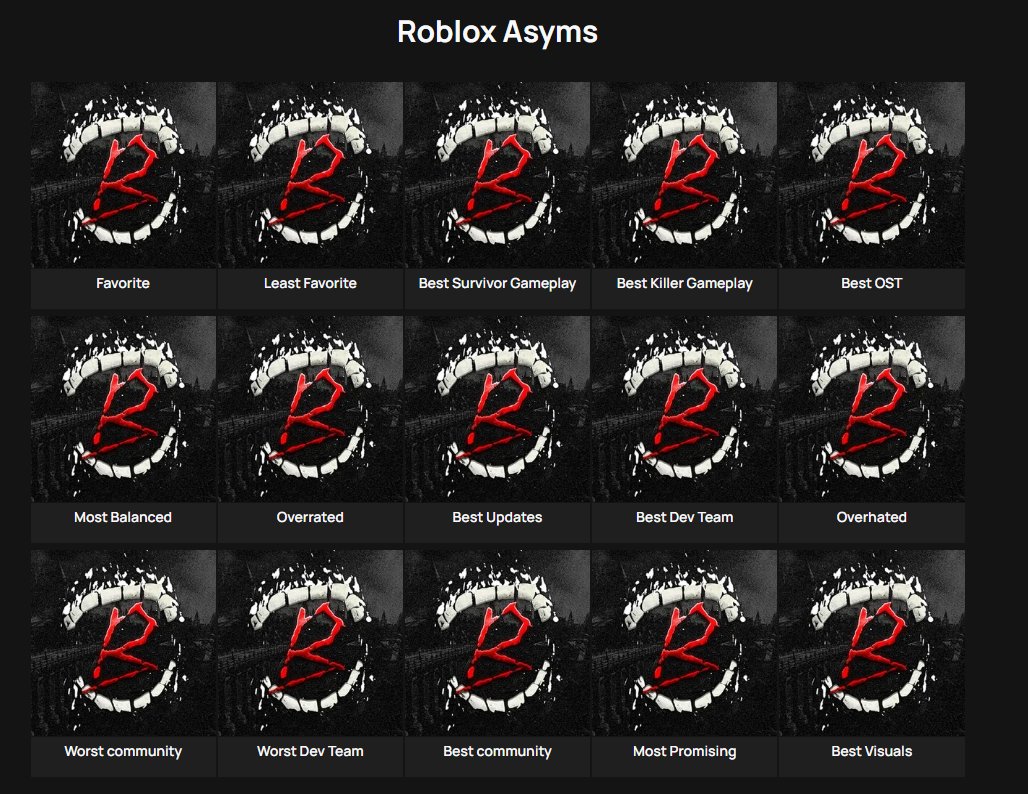Click the "Worst community" caption label
The image size is (1028, 794).
(x=123, y=751)
